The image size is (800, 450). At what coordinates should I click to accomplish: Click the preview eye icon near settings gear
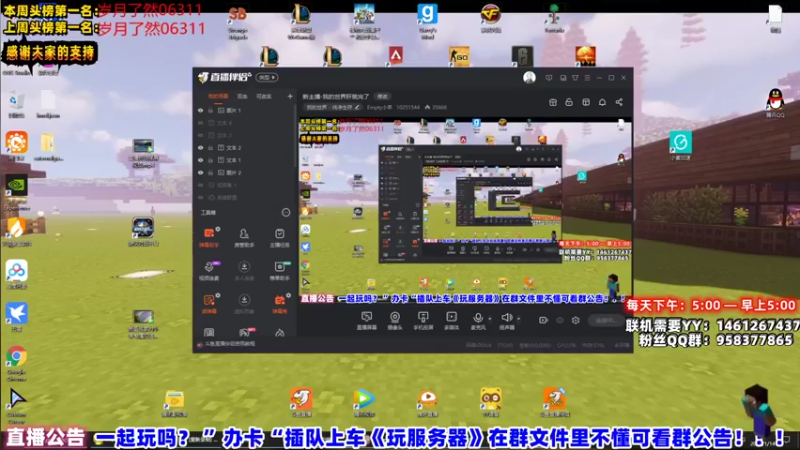[560, 320]
